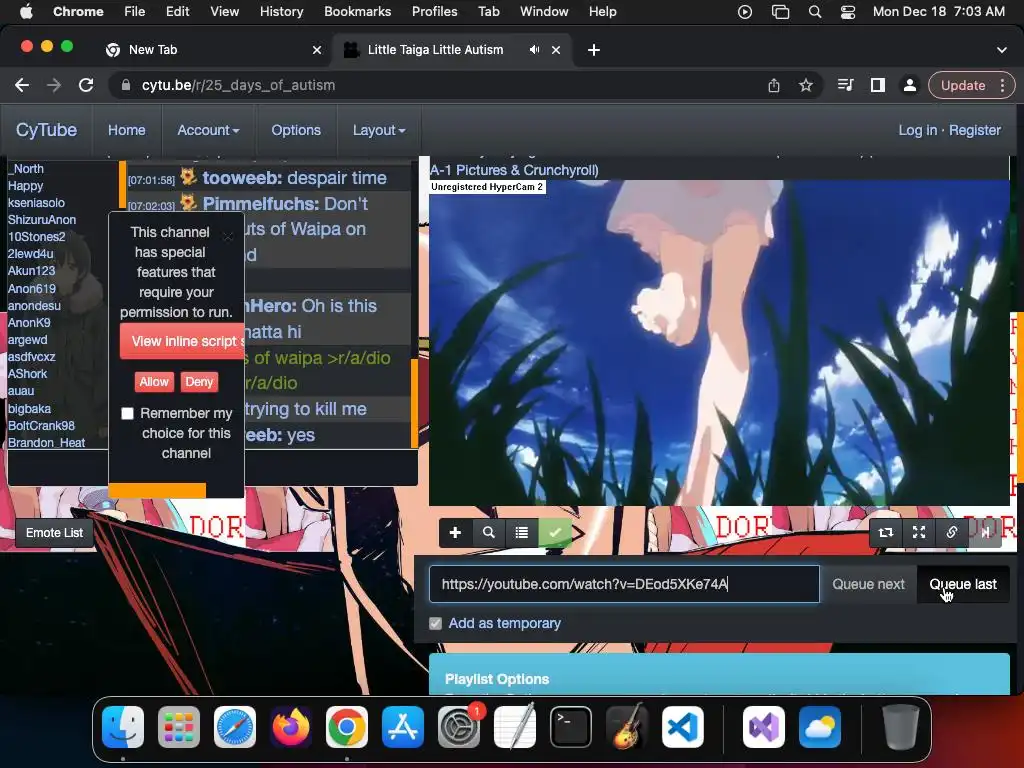Open the Home nav item
The height and width of the screenshot is (768, 1024).
pos(127,130)
